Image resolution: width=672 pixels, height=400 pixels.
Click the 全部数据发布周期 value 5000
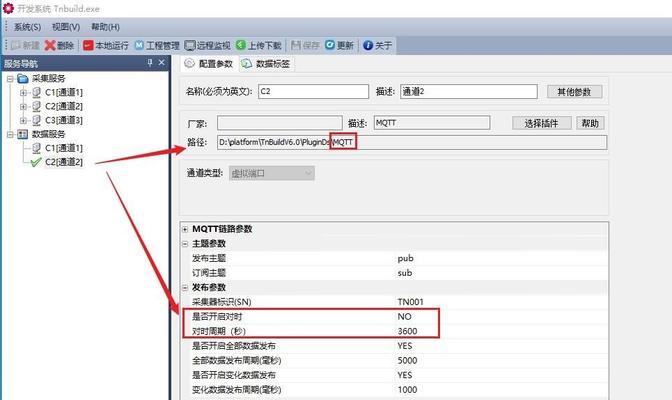[407, 361]
